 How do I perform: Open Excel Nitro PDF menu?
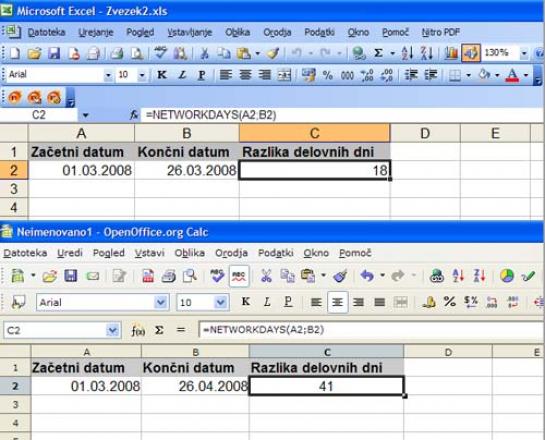tap(441, 32)
